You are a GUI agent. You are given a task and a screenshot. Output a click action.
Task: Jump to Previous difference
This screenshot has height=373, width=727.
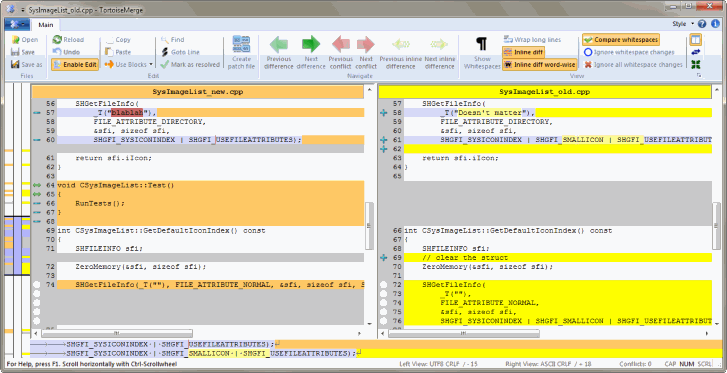pos(279,52)
